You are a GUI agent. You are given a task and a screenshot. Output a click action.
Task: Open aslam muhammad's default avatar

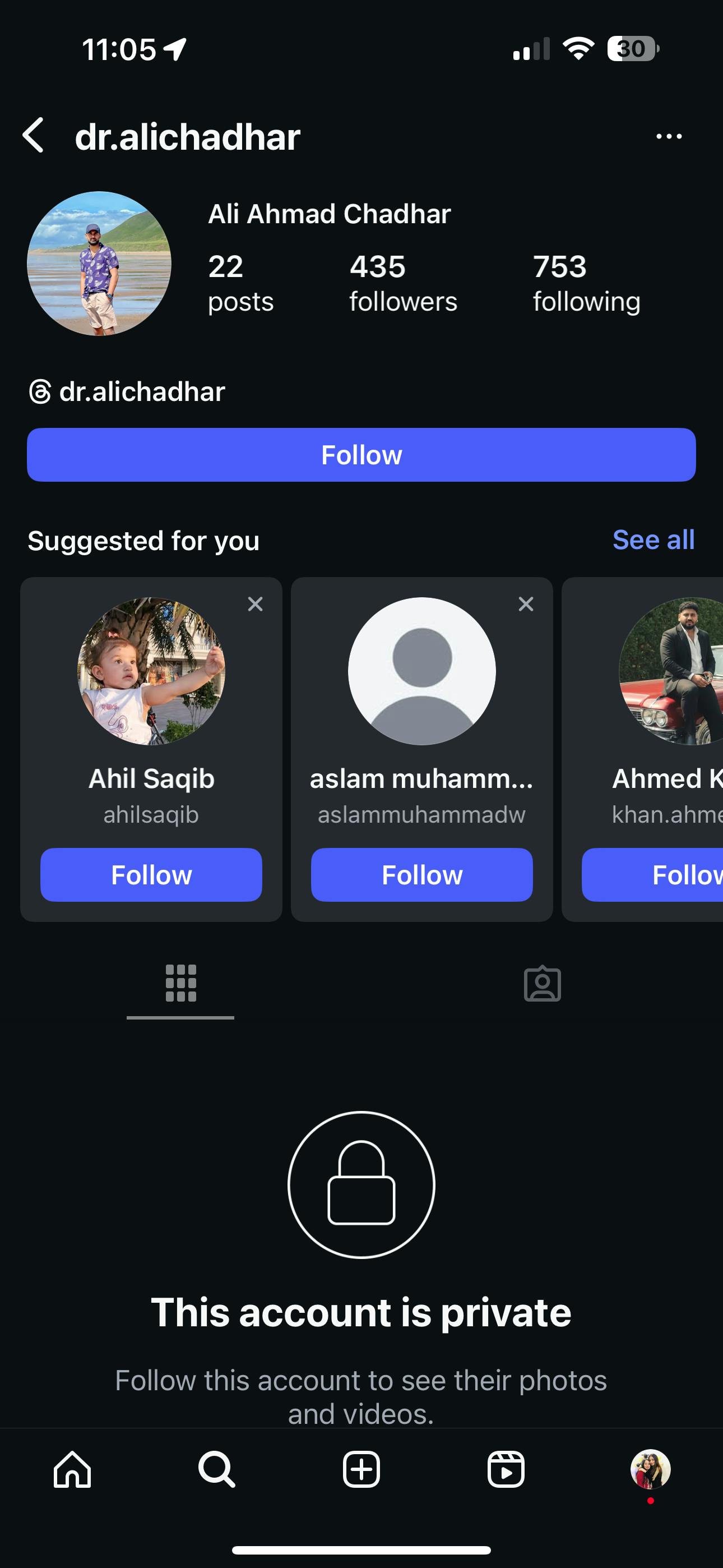pyautogui.click(x=421, y=671)
